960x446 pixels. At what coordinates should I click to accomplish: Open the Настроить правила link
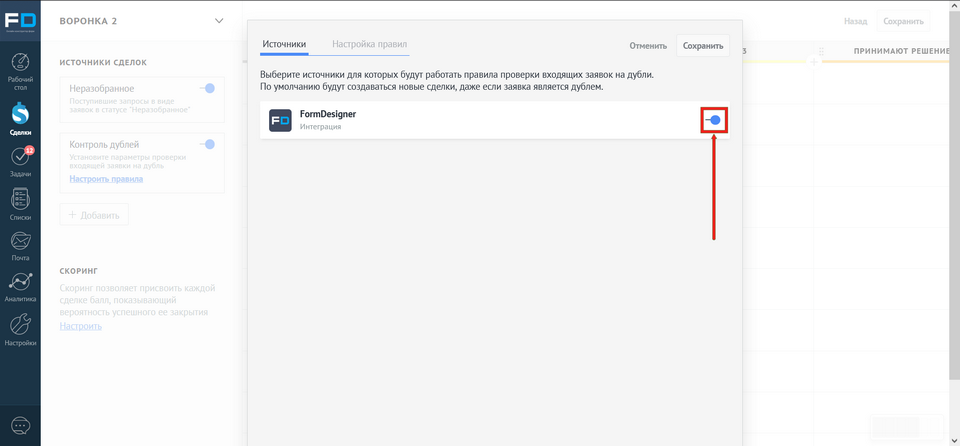(x=107, y=179)
